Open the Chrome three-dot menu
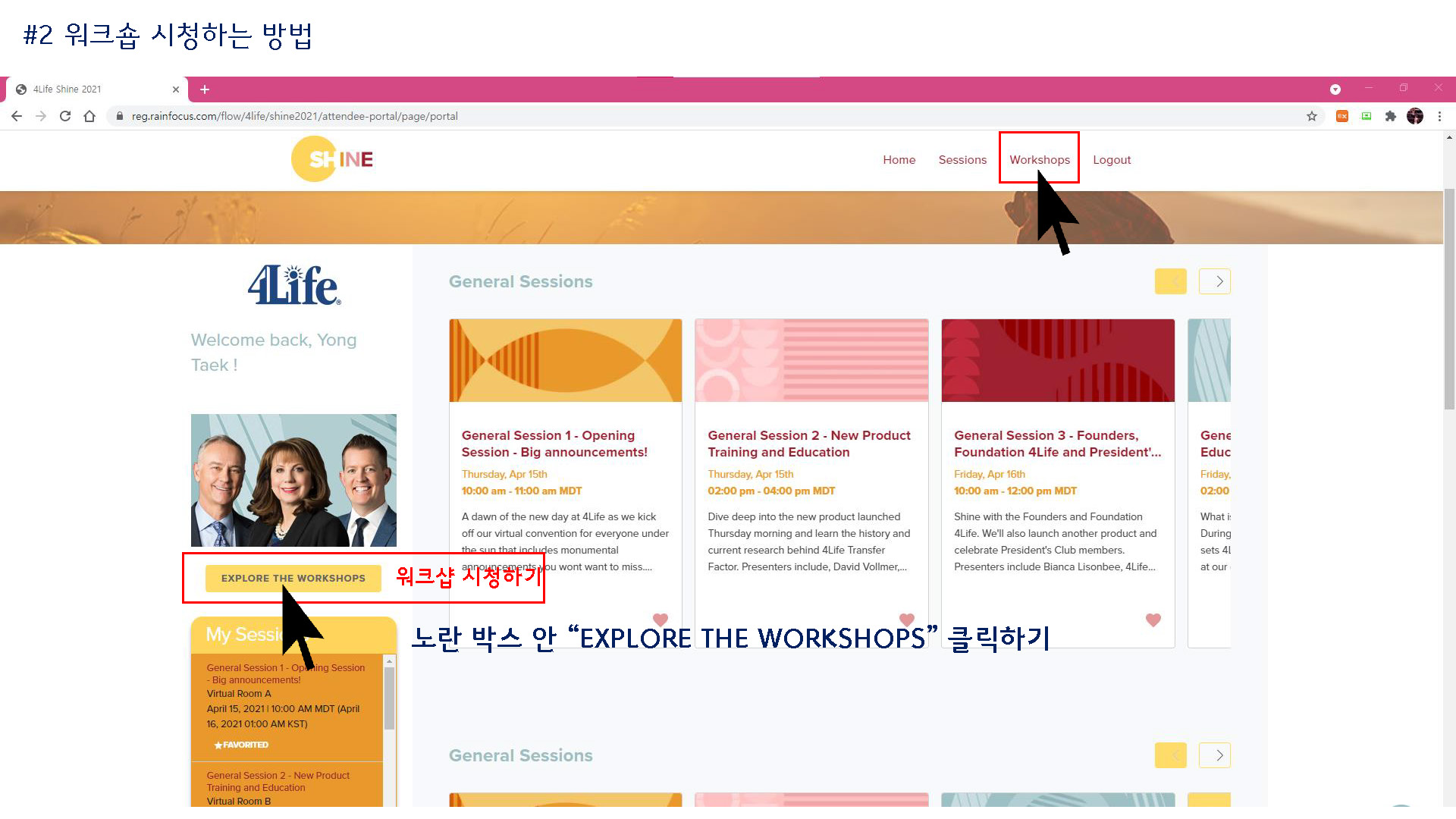1456x819 pixels. tap(1439, 116)
